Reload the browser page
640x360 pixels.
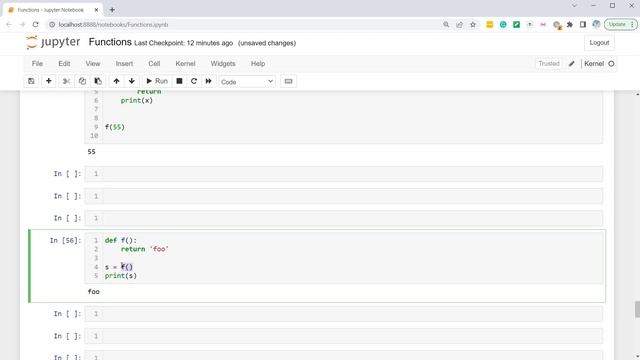pos(36,24)
